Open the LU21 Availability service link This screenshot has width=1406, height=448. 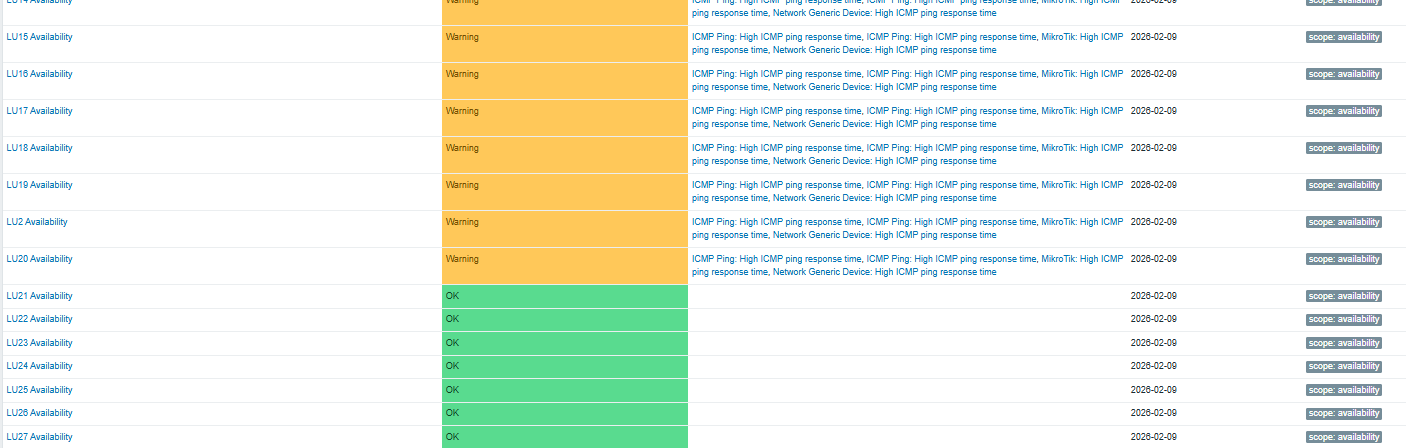point(39,296)
